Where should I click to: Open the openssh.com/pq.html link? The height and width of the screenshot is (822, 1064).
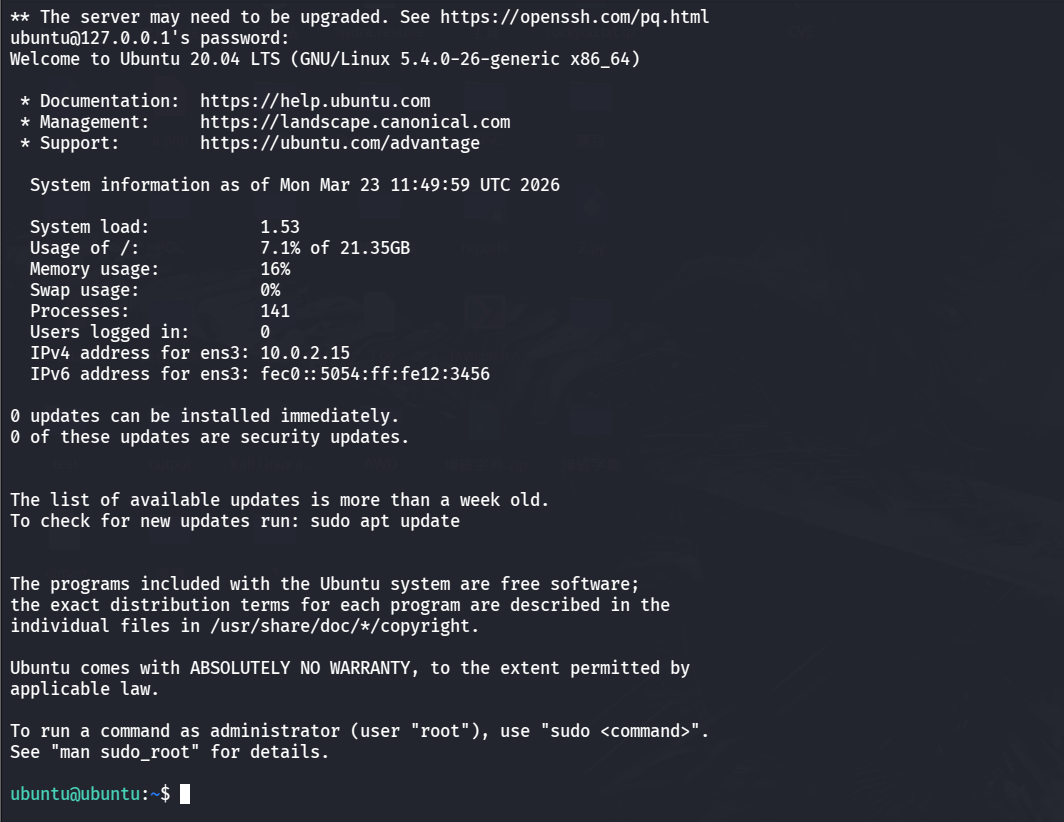click(575, 17)
